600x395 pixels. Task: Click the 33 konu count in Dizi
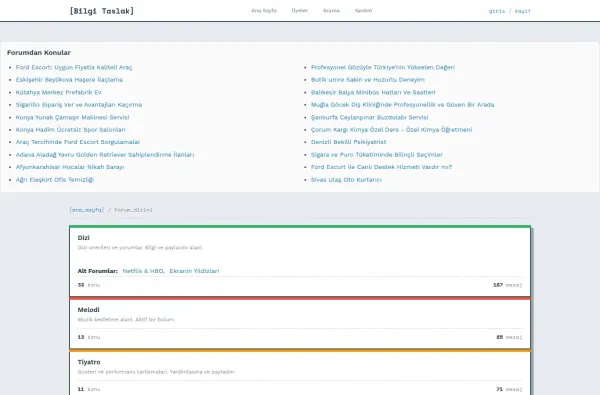pyautogui.click(x=89, y=285)
